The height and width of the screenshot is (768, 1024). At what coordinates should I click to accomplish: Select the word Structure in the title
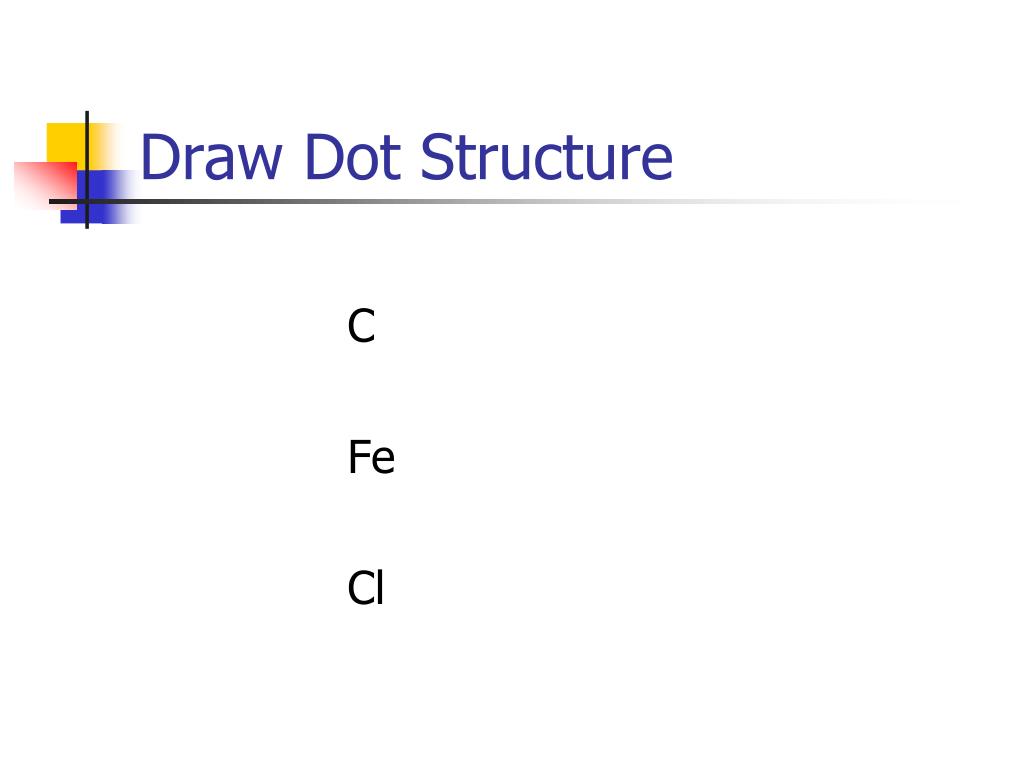(x=546, y=157)
